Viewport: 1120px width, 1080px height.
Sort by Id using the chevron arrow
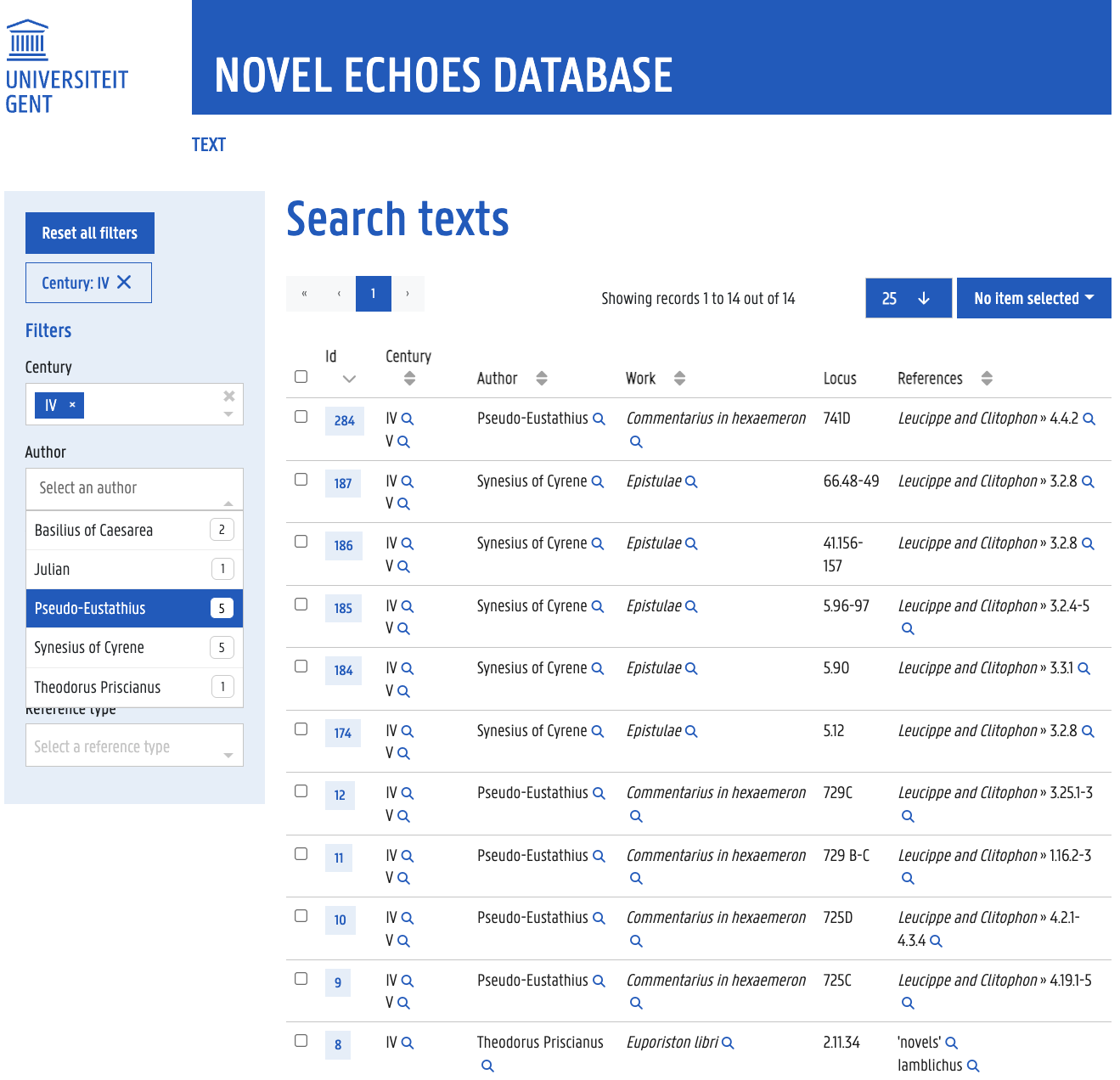pos(349,379)
